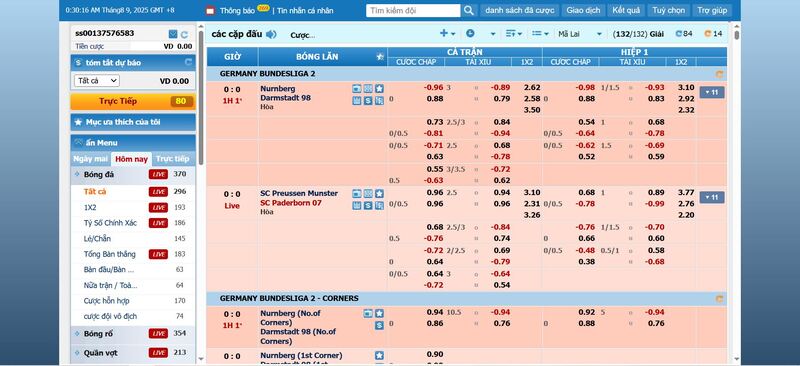The image size is (800, 366).
Task: Switch to the Ngày mai tab
Action: [90, 159]
